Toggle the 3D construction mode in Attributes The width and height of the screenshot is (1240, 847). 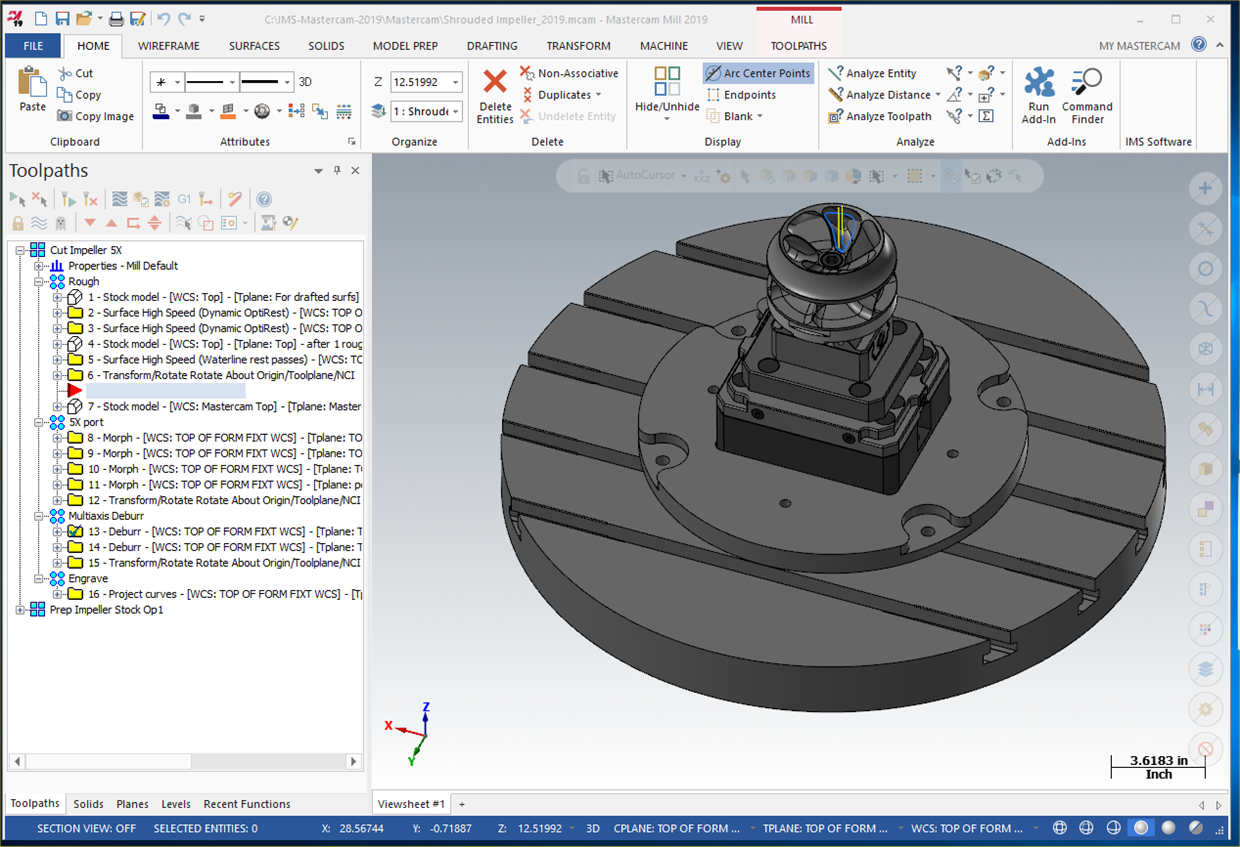click(x=306, y=82)
